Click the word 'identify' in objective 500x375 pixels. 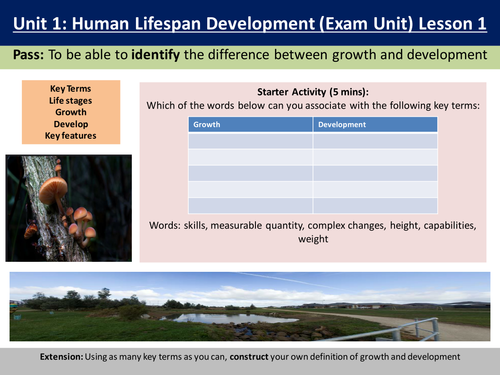(155, 55)
